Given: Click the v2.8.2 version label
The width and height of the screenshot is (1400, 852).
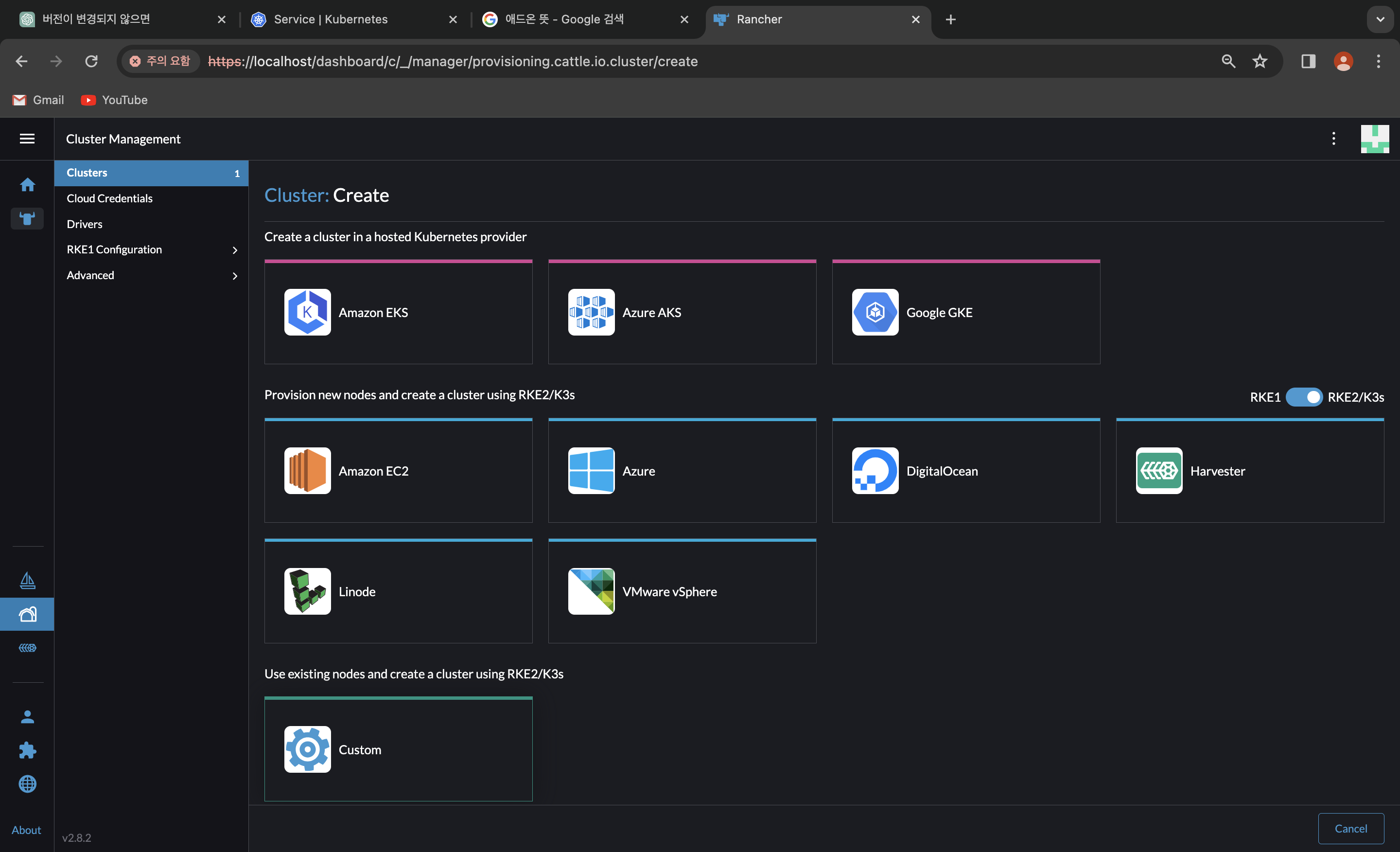Looking at the screenshot, I should coord(77,837).
